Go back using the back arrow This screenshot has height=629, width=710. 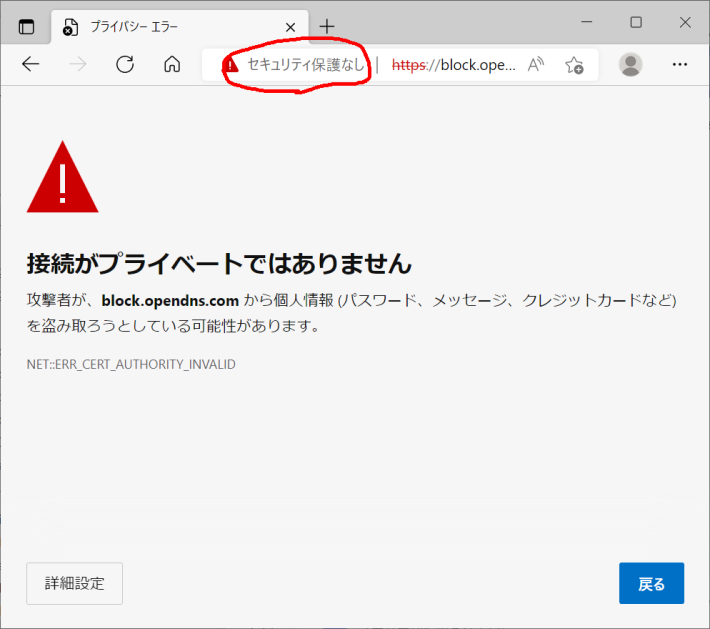pyautogui.click(x=31, y=65)
